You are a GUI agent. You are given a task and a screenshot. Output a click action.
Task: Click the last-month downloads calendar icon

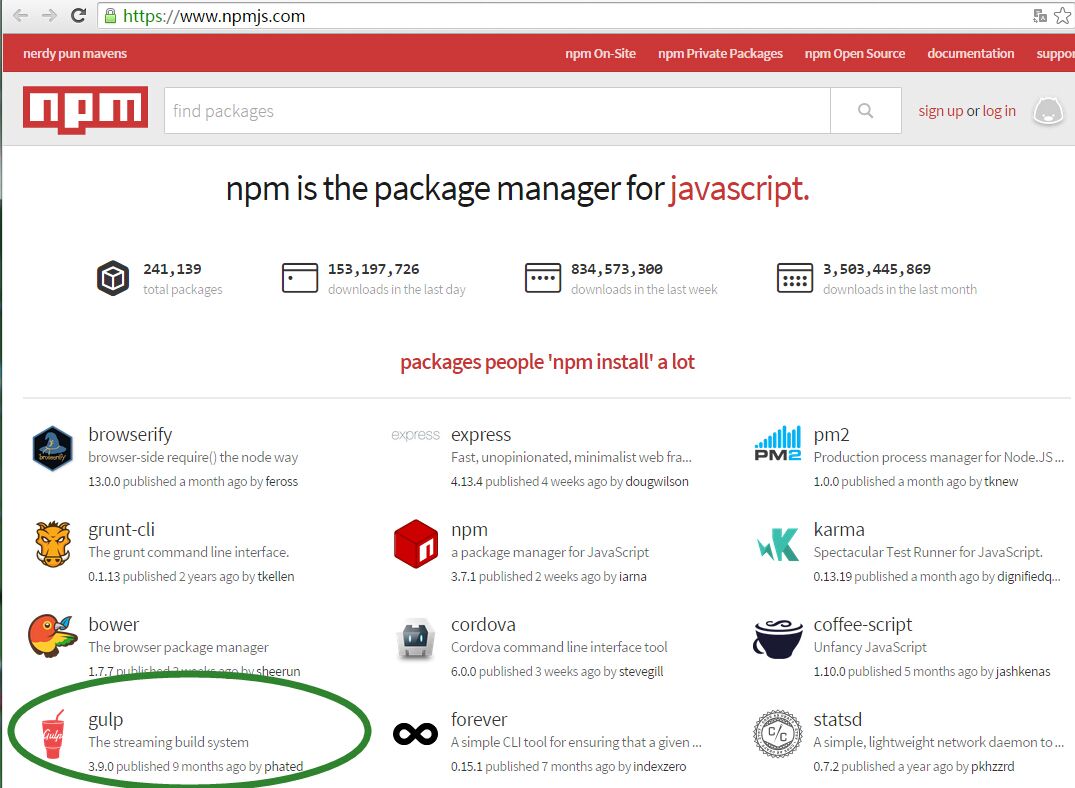click(x=795, y=278)
